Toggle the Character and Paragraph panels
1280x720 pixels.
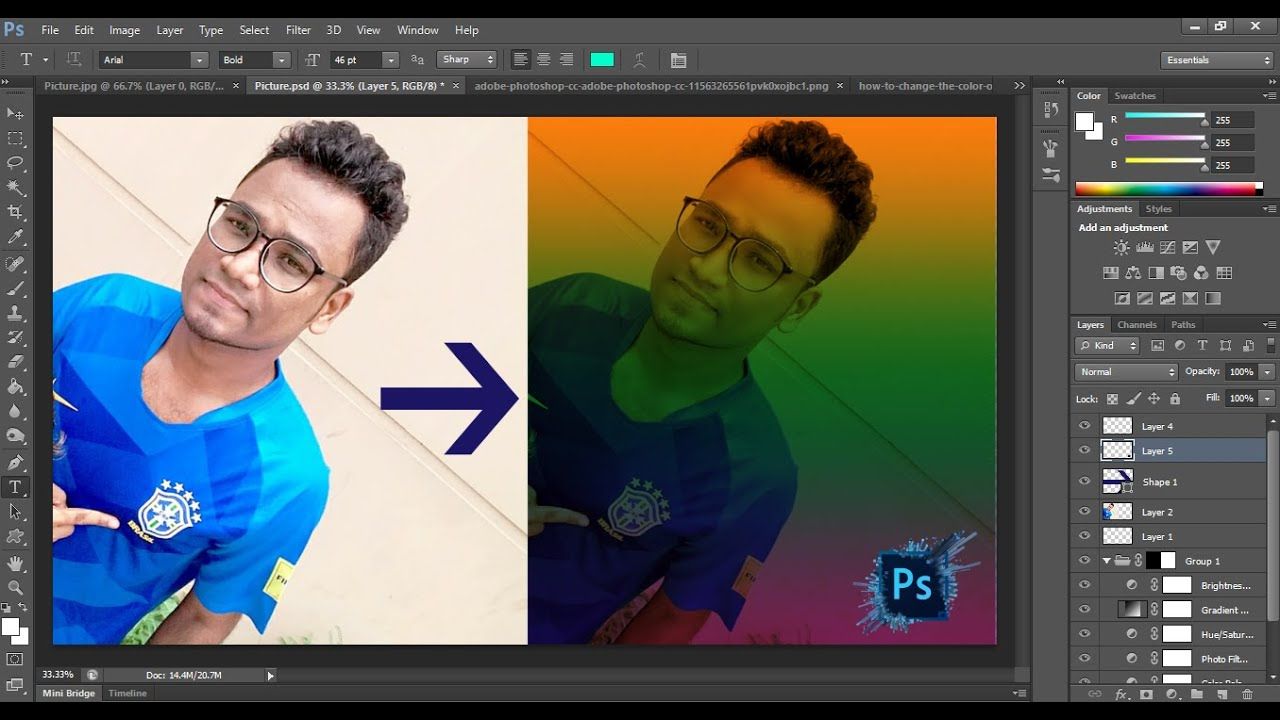pyautogui.click(x=678, y=60)
